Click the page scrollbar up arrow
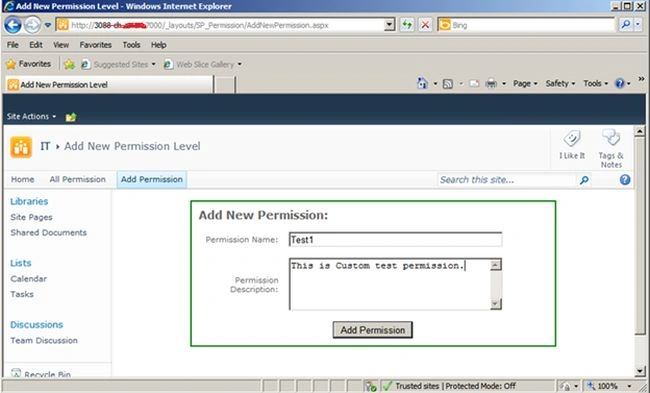Screen dimensions: 650x393 click(640, 131)
